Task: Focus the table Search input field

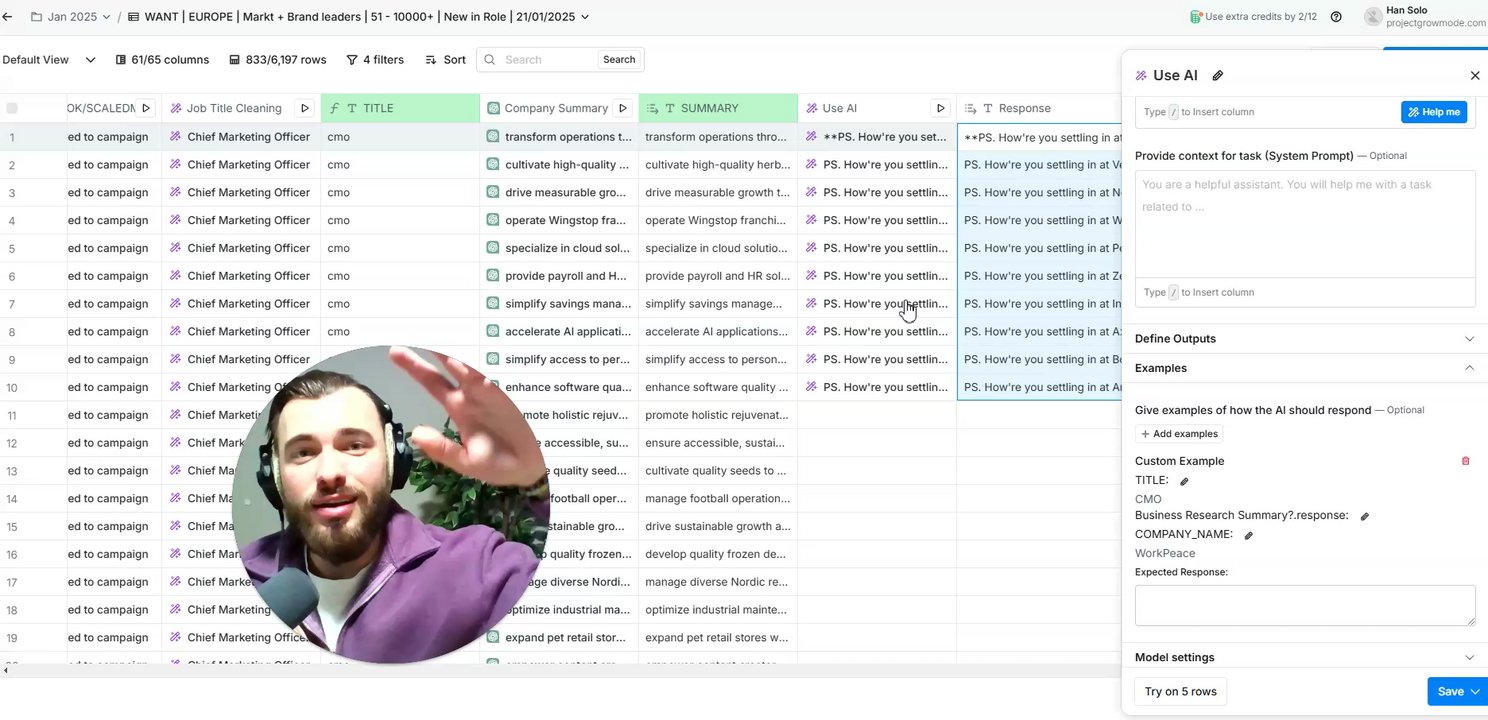Action: pyautogui.click(x=548, y=60)
